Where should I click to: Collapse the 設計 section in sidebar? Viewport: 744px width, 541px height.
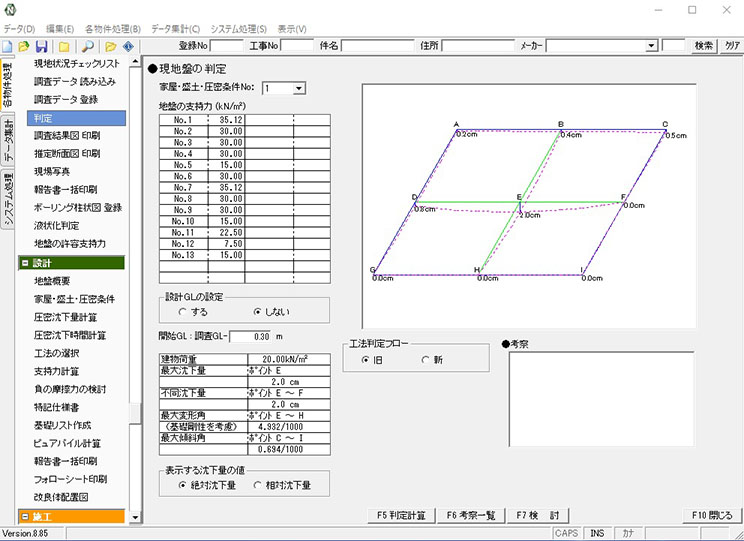coord(24,263)
